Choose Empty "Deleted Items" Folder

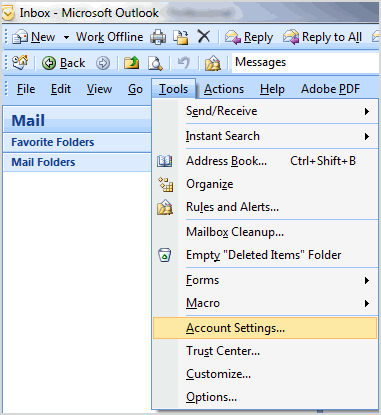coord(265,255)
